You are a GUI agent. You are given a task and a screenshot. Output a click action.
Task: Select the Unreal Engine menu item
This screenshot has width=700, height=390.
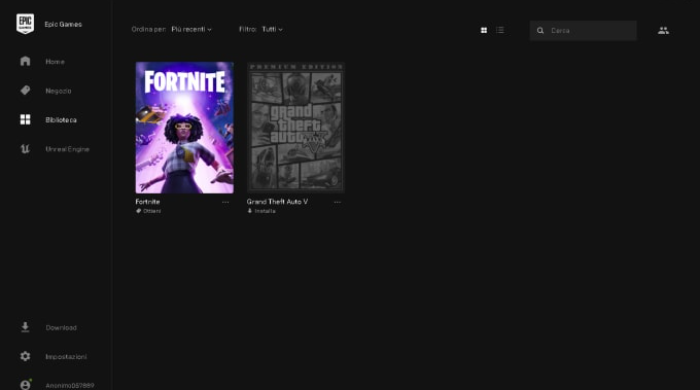pyautogui.click(x=67, y=149)
